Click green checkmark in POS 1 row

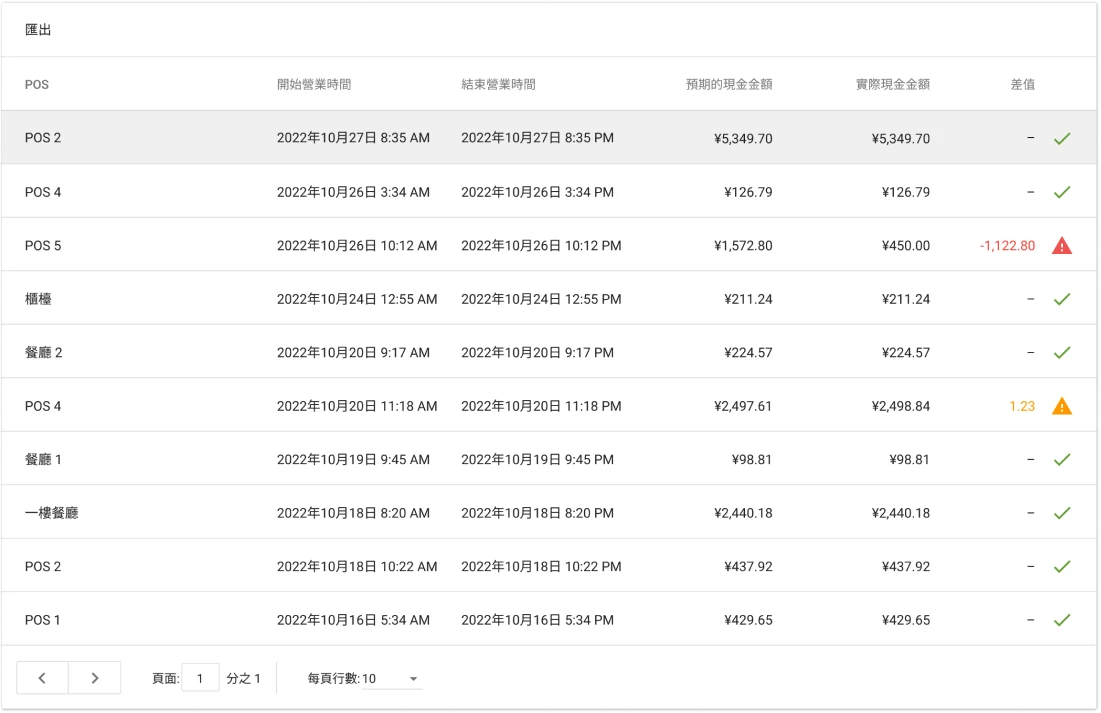(1061, 620)
